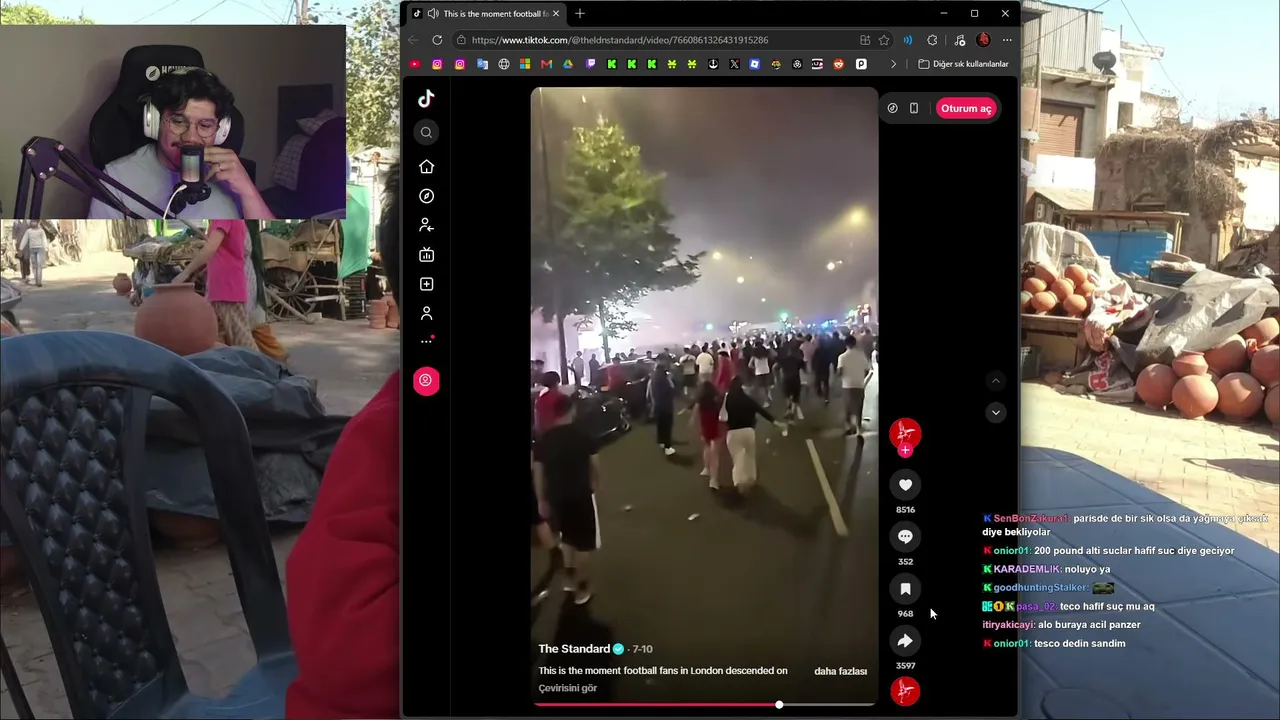Open the browser settings three-dot menu

tap(1007, 40)
